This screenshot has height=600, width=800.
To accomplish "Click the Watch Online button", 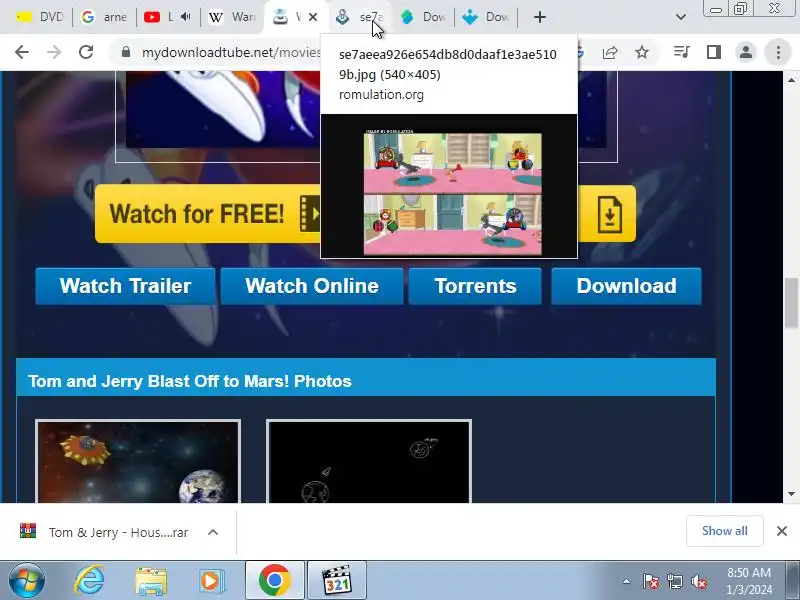I will [312, 286].
